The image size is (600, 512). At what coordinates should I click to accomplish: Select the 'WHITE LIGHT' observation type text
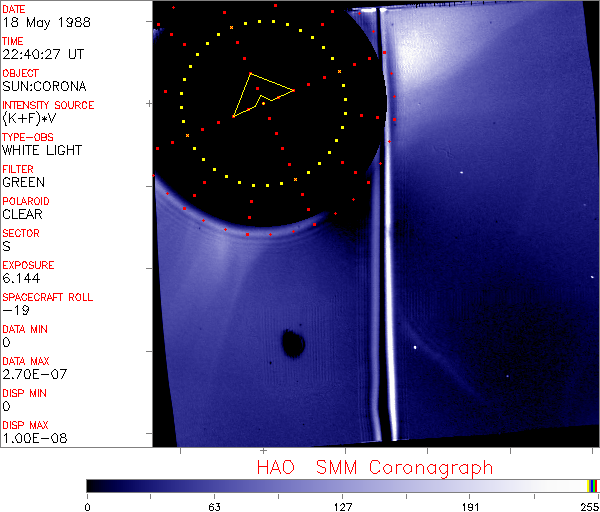(x=42, y=150)
